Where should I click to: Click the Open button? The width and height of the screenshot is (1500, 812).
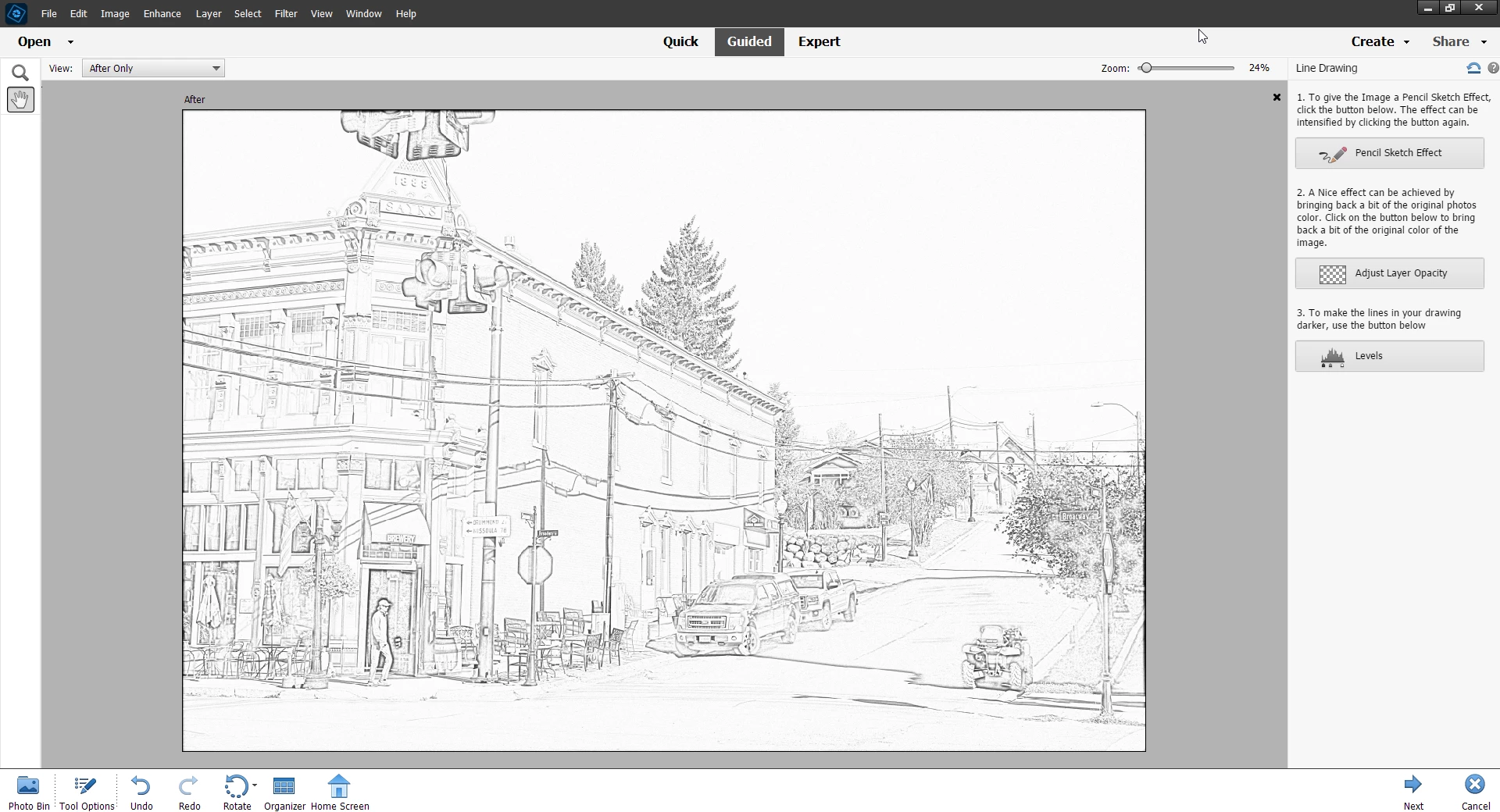[x=34, y=42]
